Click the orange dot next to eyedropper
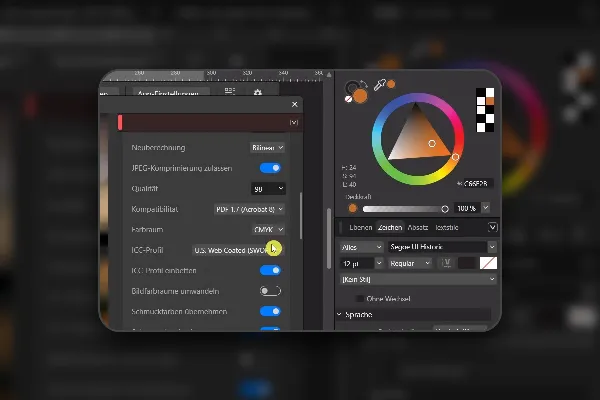600x400 pixels. (x=391, y=84)
